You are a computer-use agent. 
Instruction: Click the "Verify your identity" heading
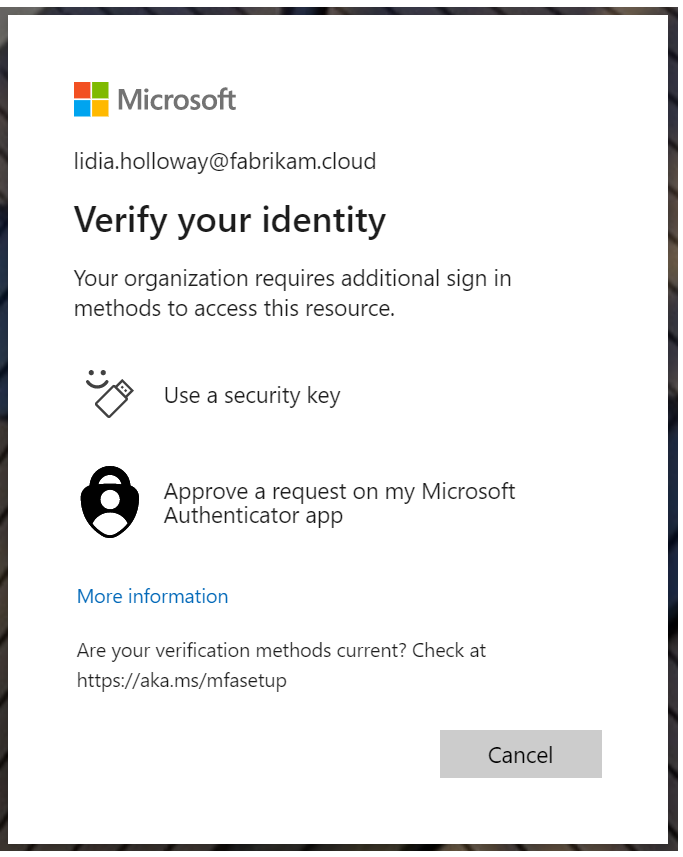tap(230, 220)
